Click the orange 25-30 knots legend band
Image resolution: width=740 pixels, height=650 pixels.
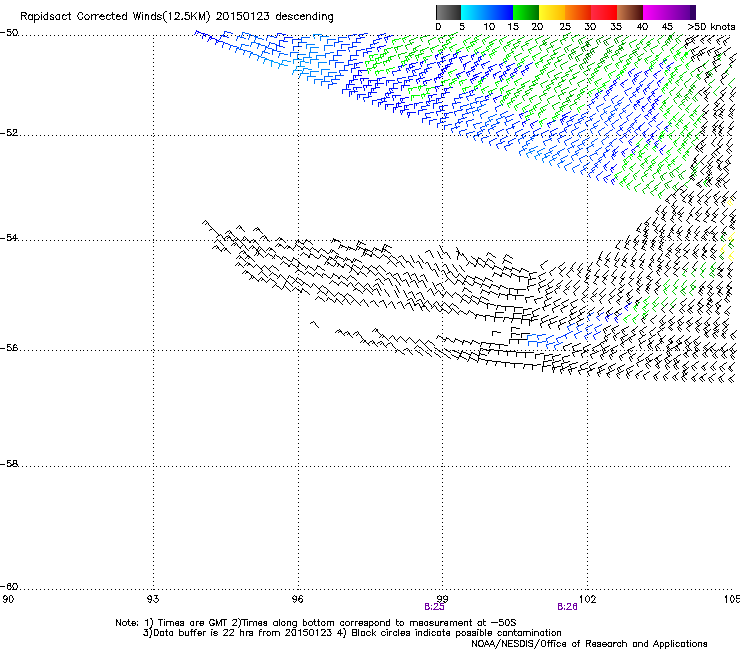point(578,12)
